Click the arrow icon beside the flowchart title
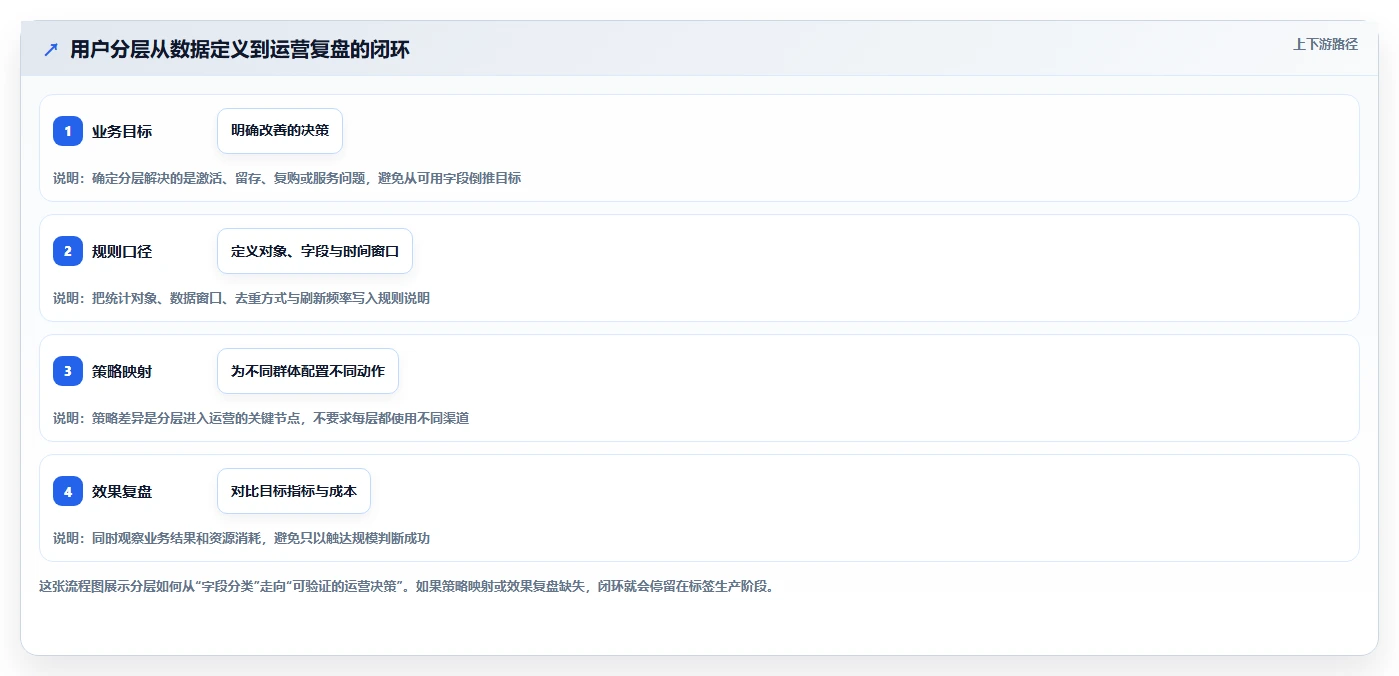The height and width of the screenshot is (676, 1399). point(51,50)
